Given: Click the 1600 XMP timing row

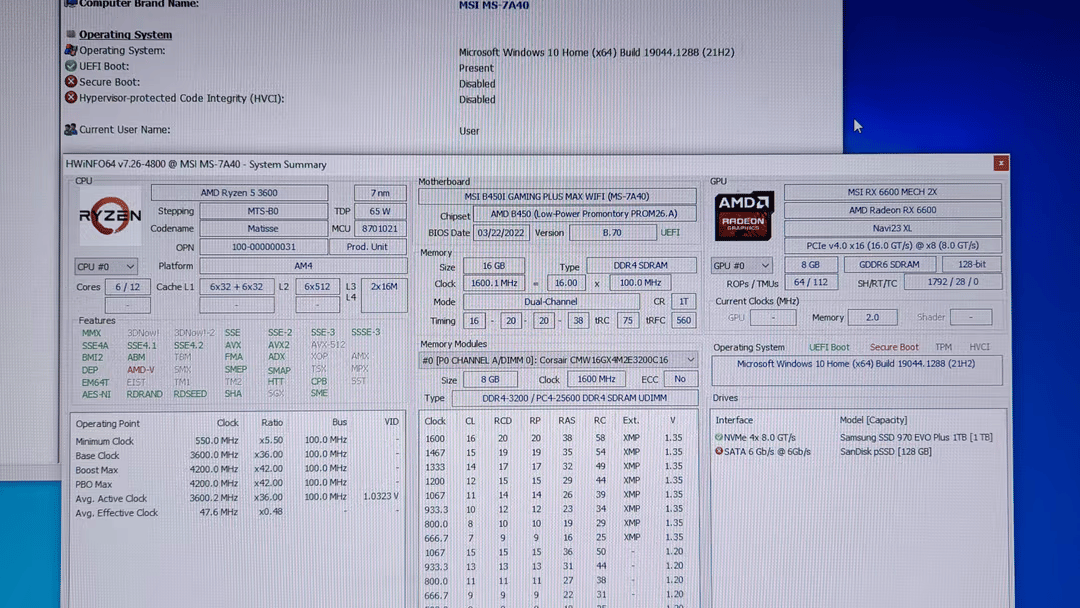Looking at the screenshot, I should [555, 438].
